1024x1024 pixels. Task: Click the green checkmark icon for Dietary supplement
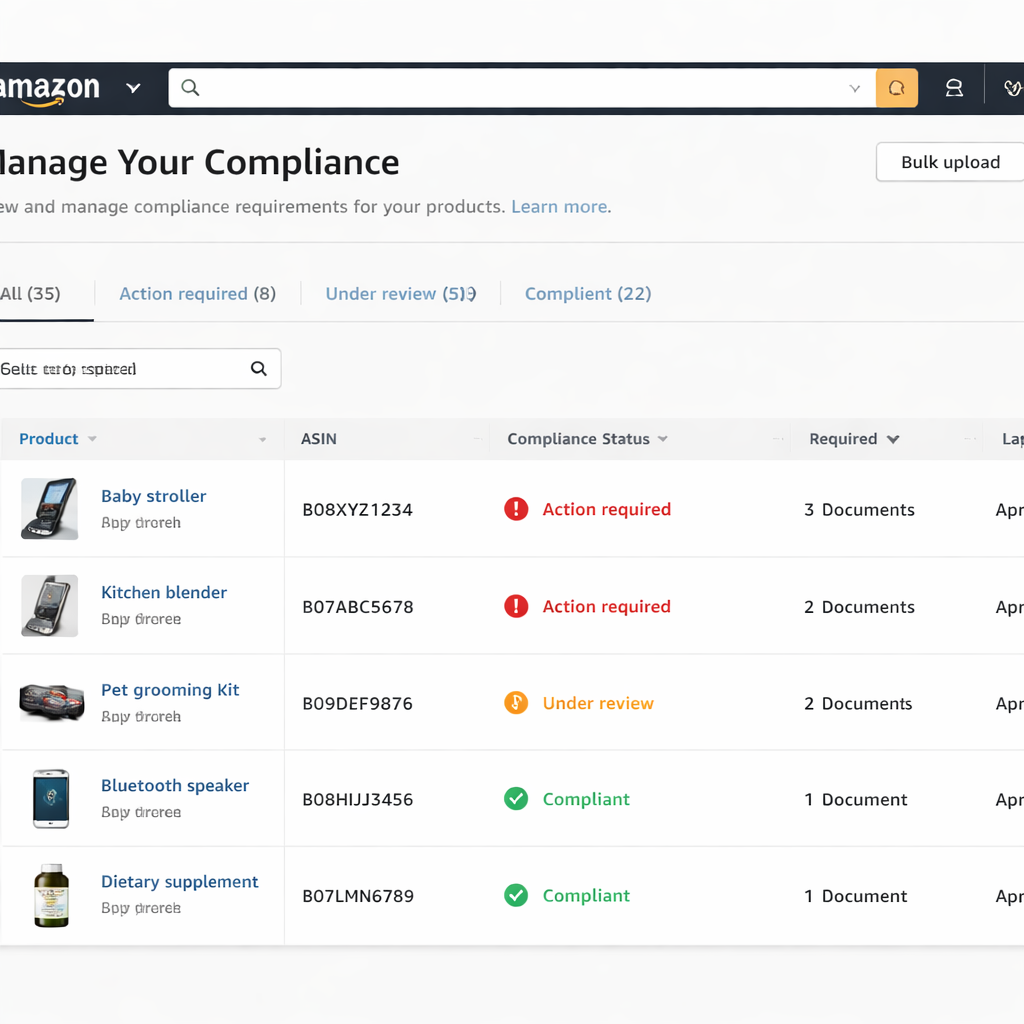click(x=516, y=895)
